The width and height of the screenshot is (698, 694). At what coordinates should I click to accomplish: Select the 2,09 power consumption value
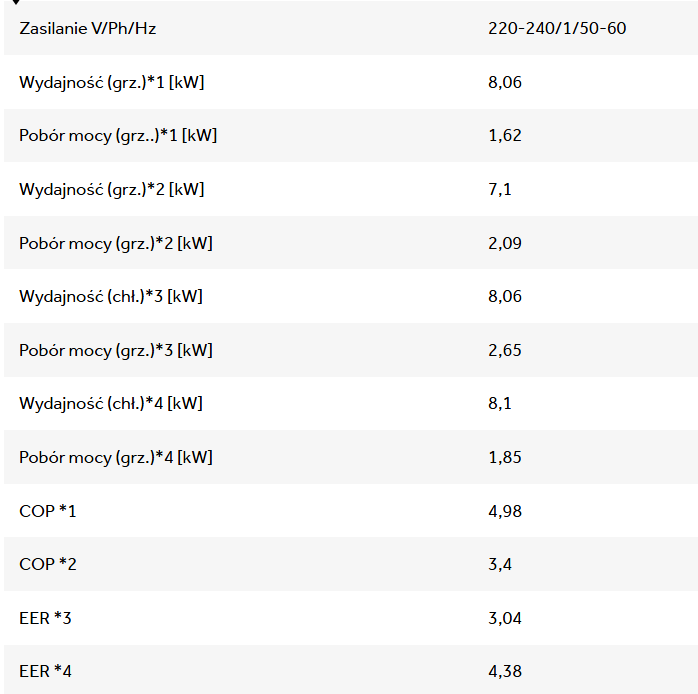(505, 243)
